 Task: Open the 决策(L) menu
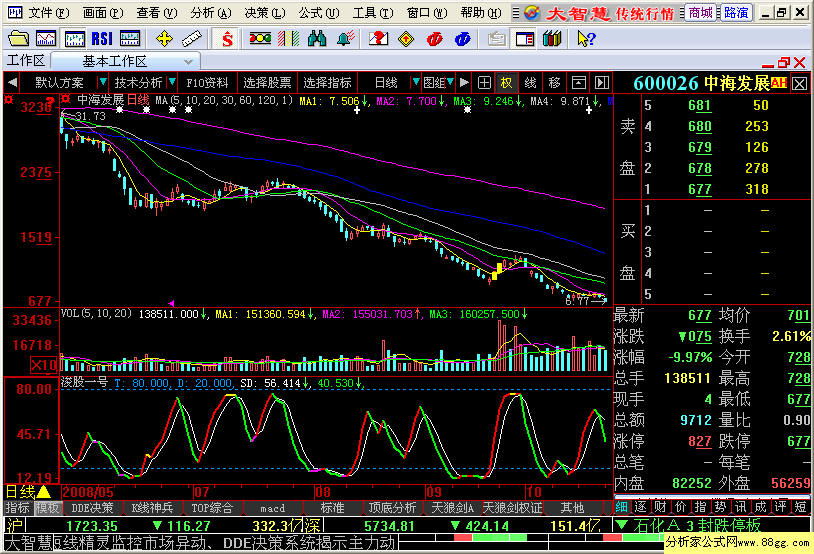coord(265,12)
